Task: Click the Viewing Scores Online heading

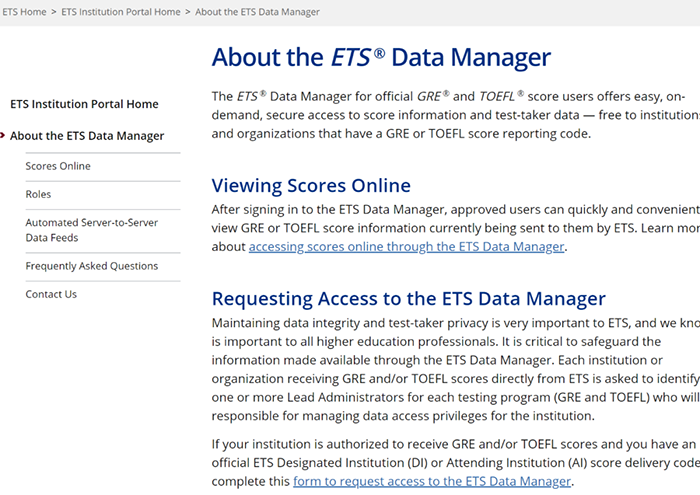Action: click(x=311, y=185)
